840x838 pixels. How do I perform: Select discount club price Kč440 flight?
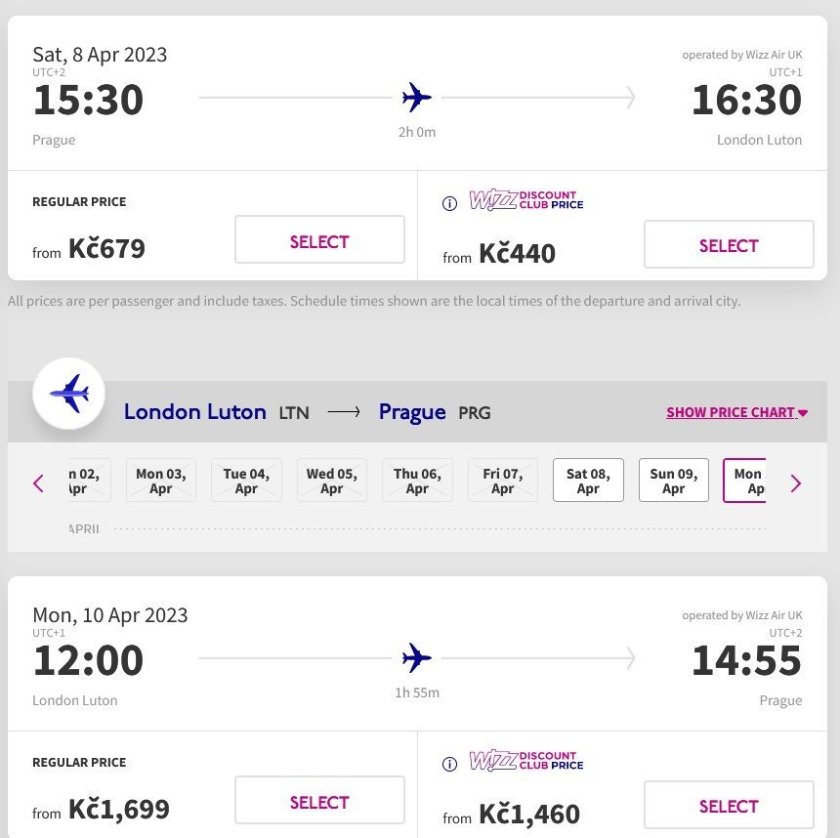coord(728,245)
